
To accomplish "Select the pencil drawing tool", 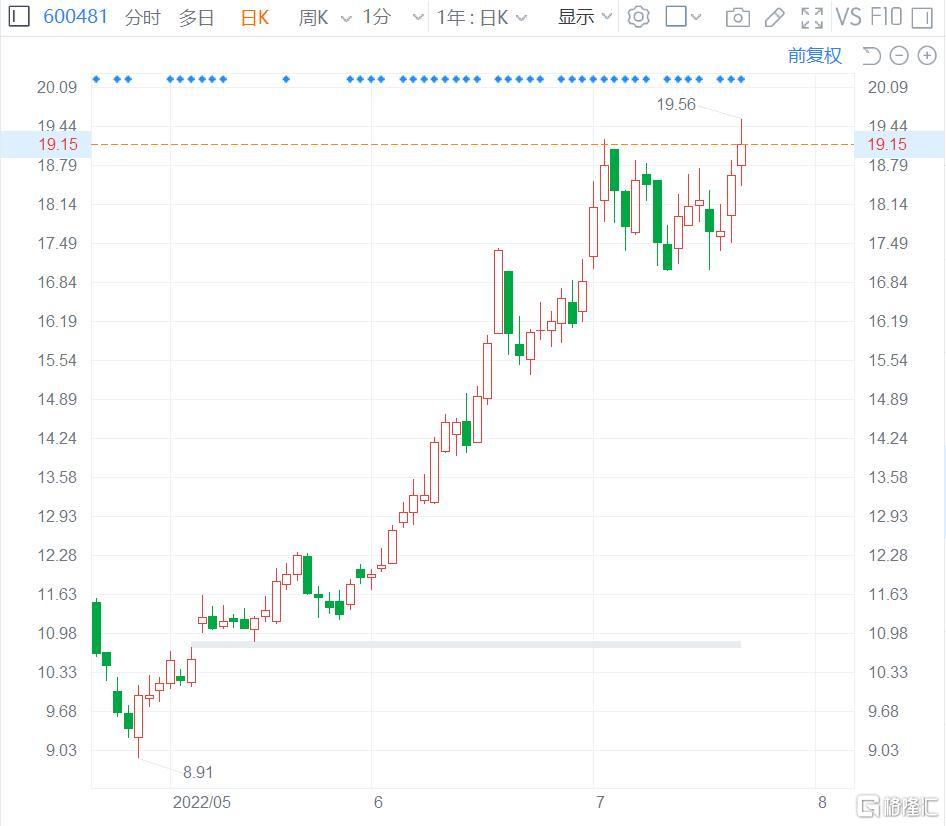I will [774, 17].
